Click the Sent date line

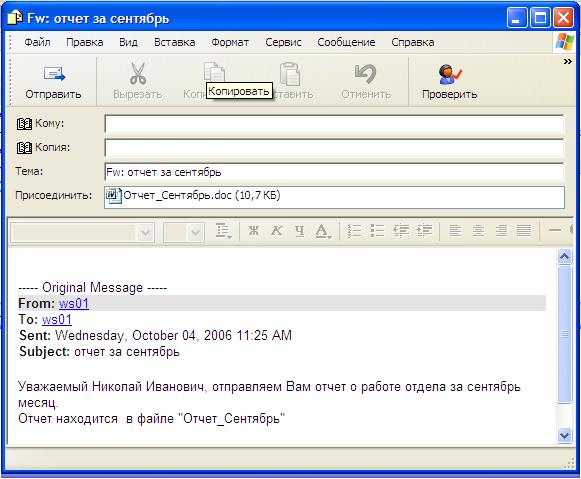coord(155,336)
